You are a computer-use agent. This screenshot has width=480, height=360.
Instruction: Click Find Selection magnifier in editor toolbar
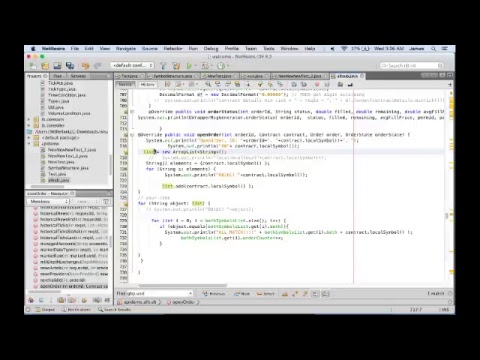(x=208, y=85)
